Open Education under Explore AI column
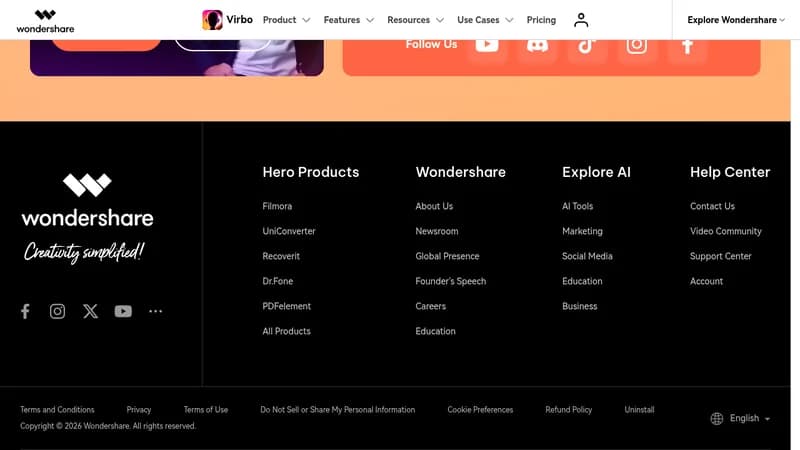800x450 pixels. coord(582,281)
